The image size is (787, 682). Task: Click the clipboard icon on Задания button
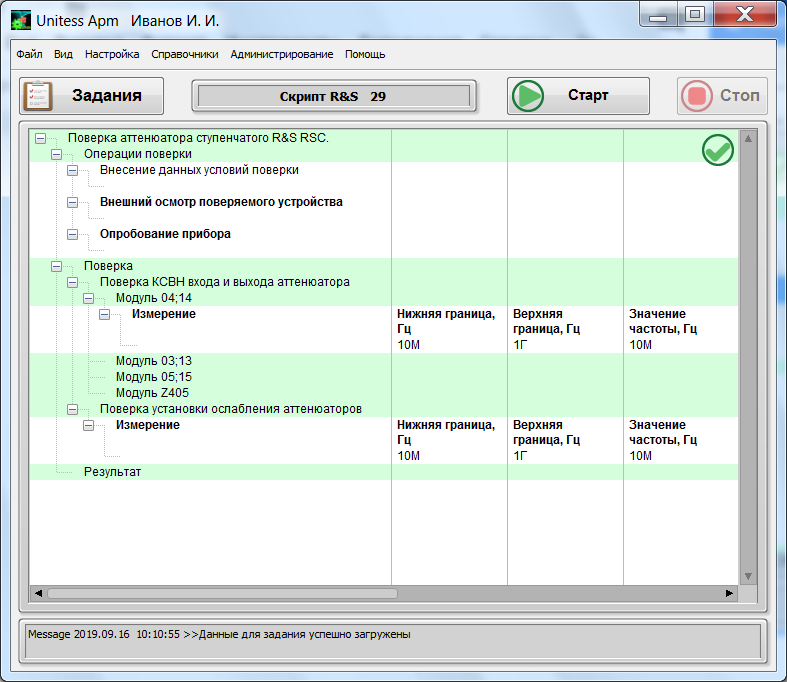(x=39, y=96)
